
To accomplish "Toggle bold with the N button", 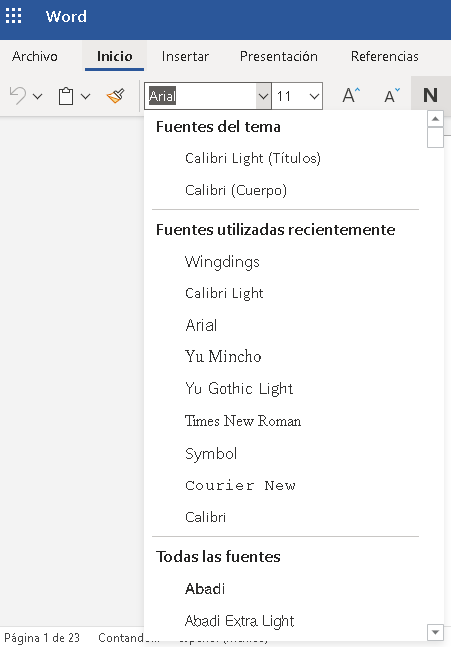I will [x=430, y=95].
